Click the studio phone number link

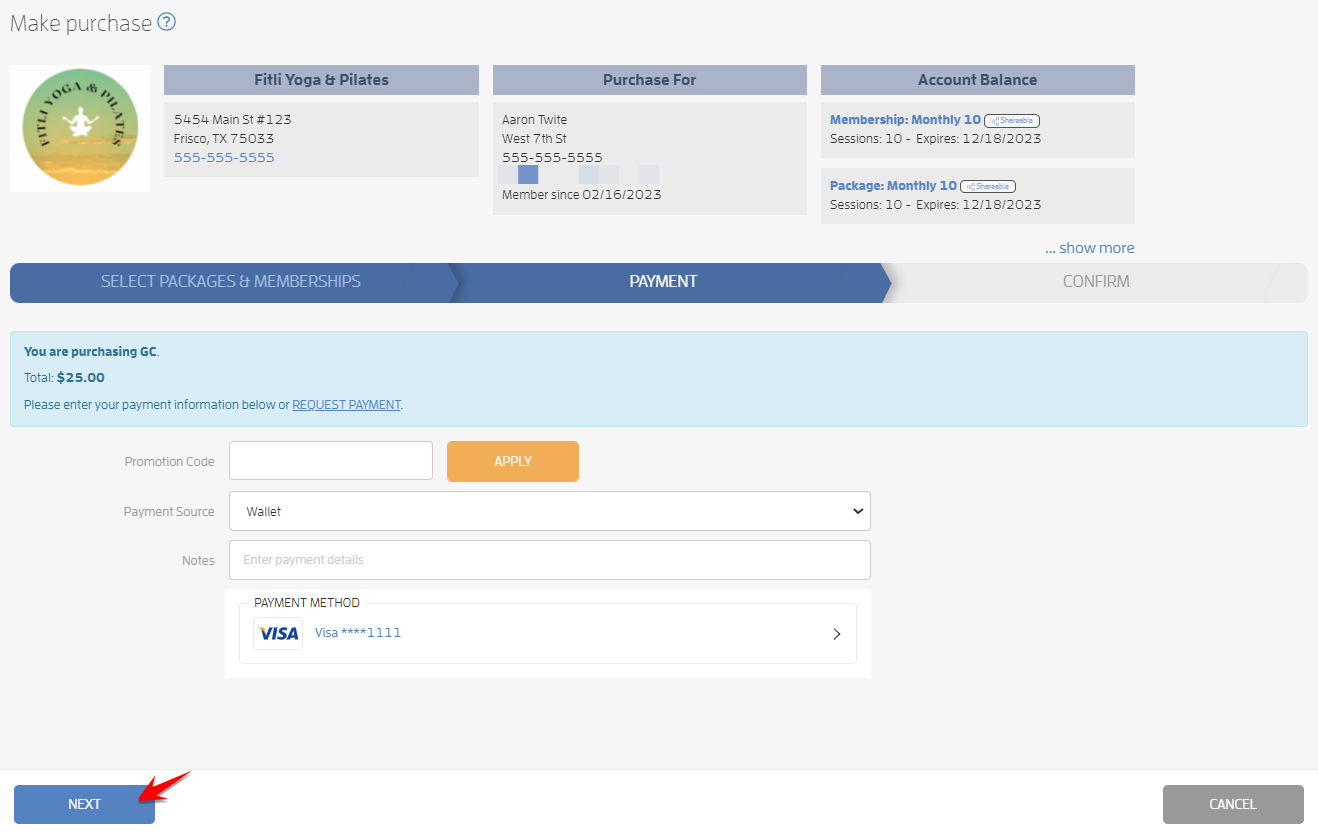click(224, 158)
